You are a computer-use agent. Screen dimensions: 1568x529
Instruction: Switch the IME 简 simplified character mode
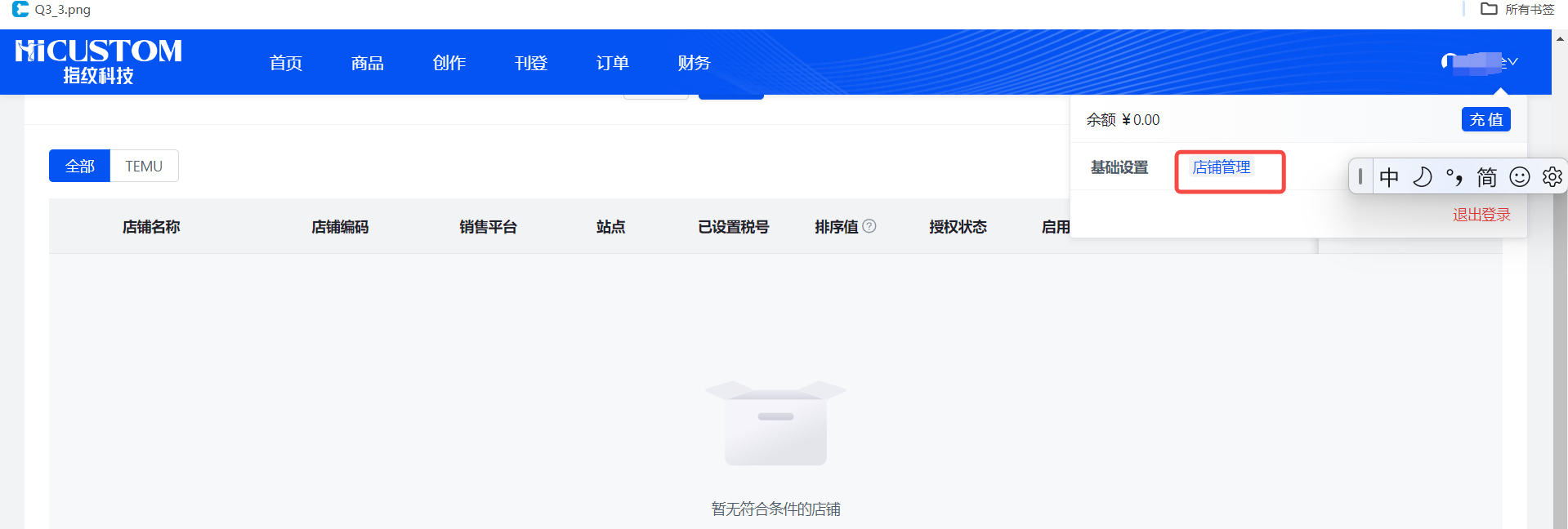1487,176
